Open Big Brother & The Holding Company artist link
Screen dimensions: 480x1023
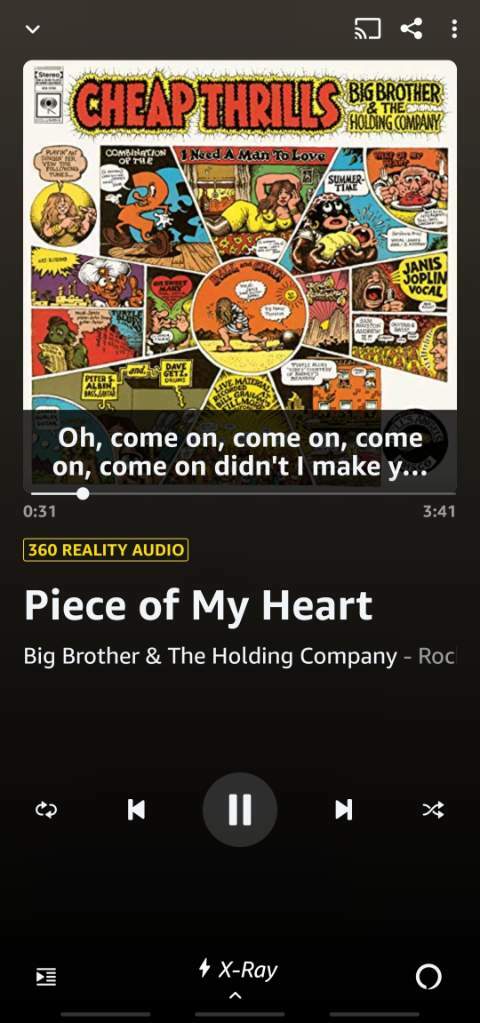click(x=210, y=656)
